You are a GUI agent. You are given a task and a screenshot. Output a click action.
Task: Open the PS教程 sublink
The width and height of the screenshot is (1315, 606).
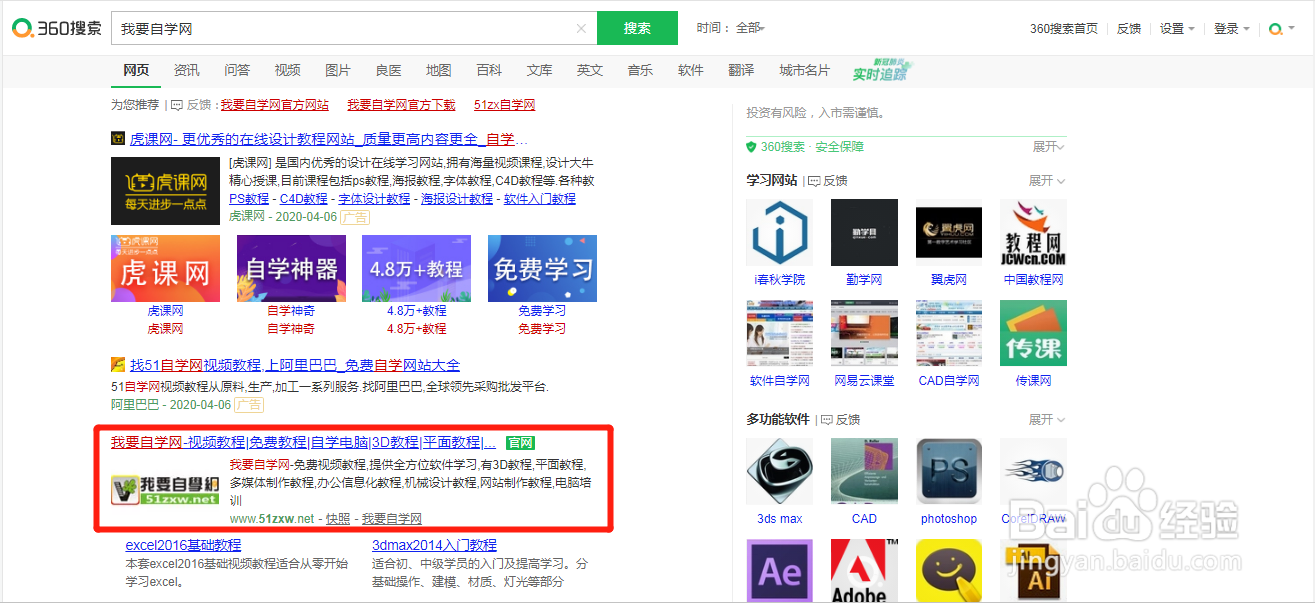tap(249, 199)
